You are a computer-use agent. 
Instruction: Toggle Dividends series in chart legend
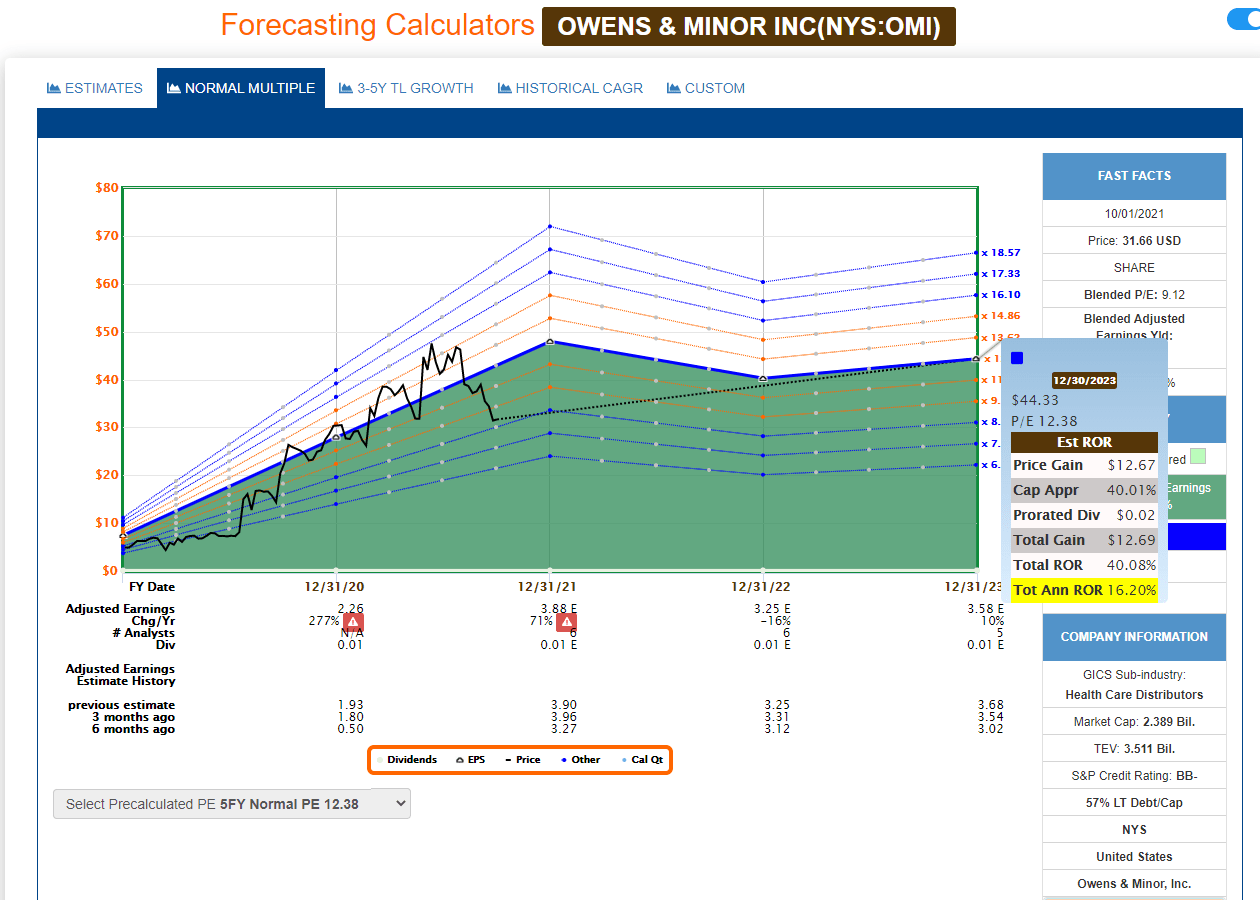point(406,760)
